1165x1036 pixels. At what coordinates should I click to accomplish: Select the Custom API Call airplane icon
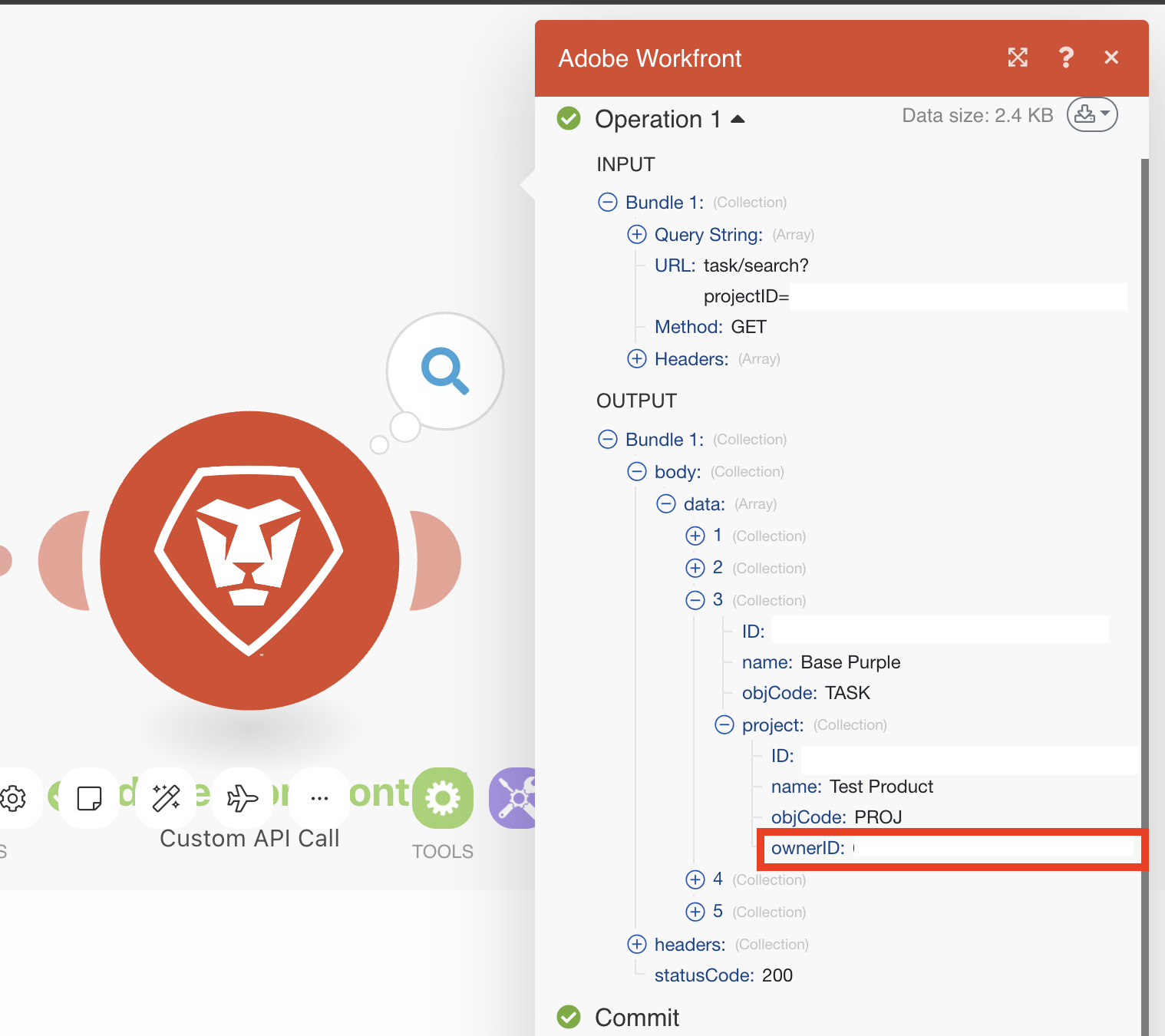243,798
